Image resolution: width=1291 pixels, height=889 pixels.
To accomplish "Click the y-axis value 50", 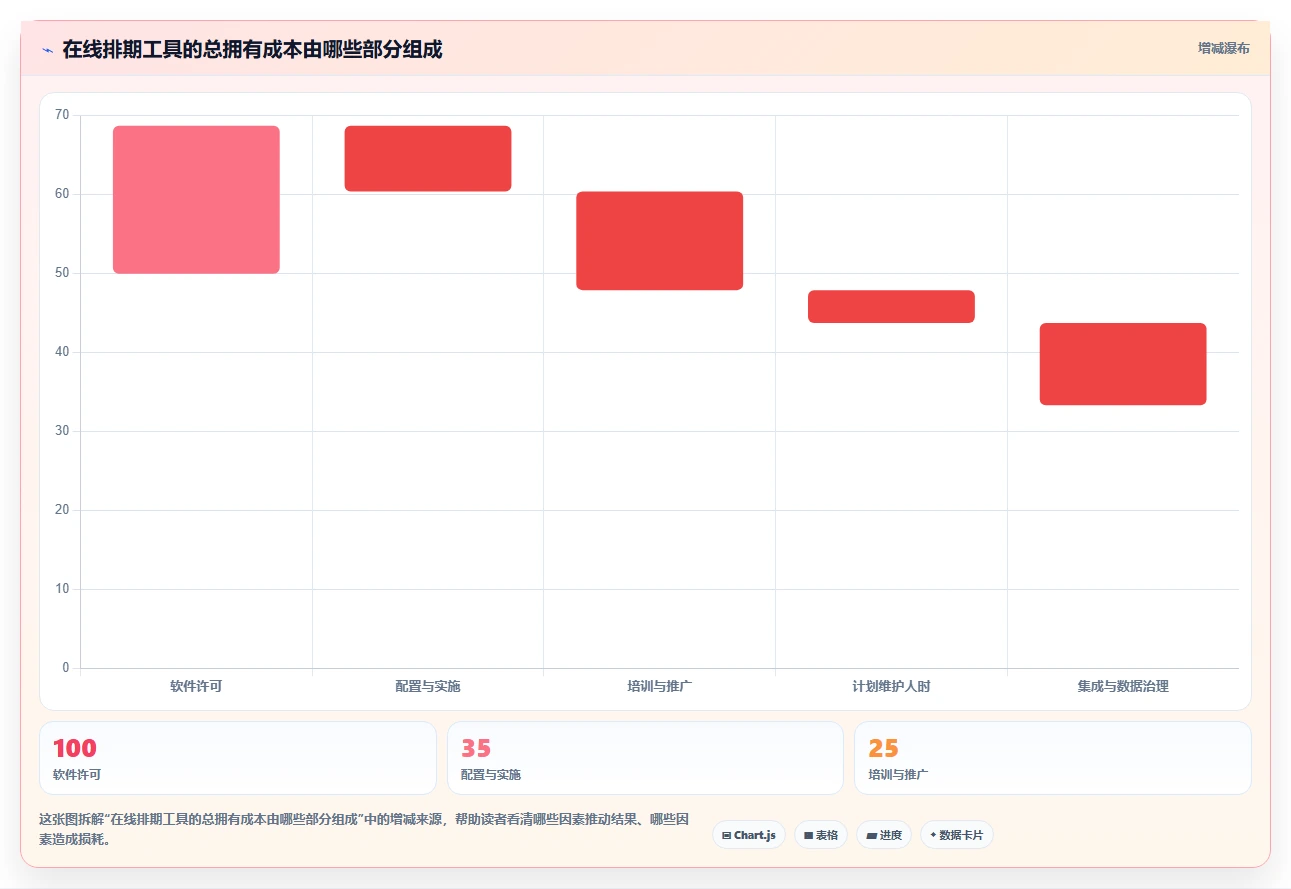I will 62,273.
